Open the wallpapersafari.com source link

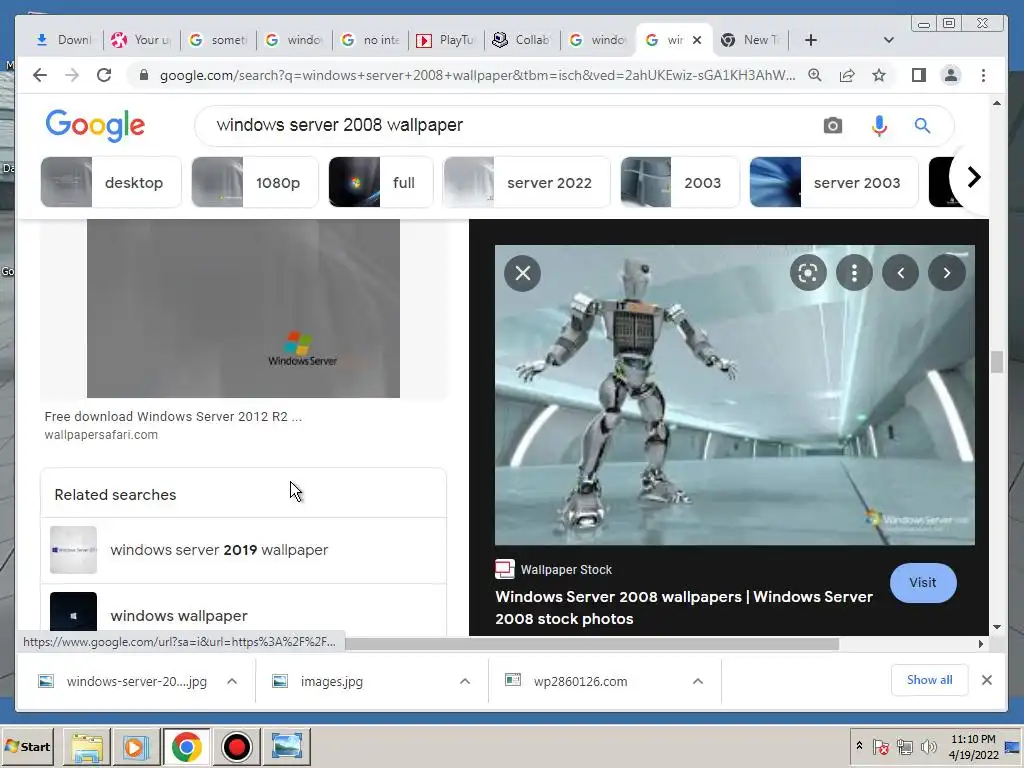pyautogui.click(x=101, y=435)
